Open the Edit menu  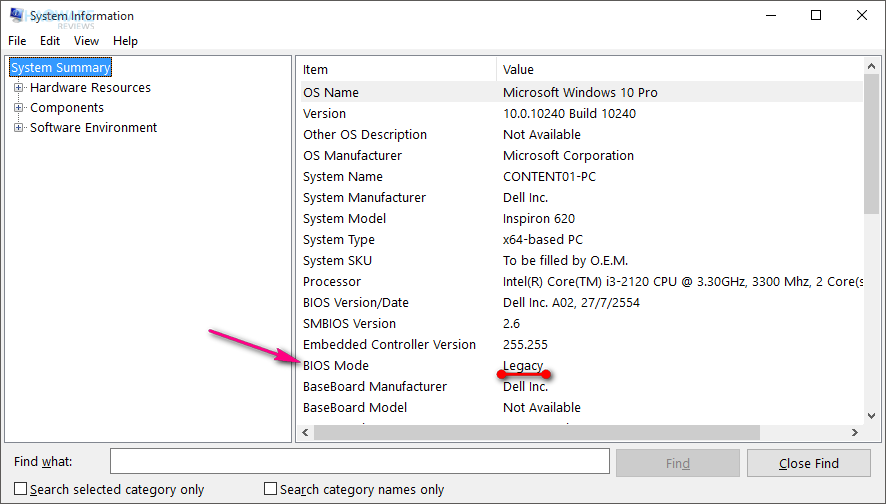point(50,41)
